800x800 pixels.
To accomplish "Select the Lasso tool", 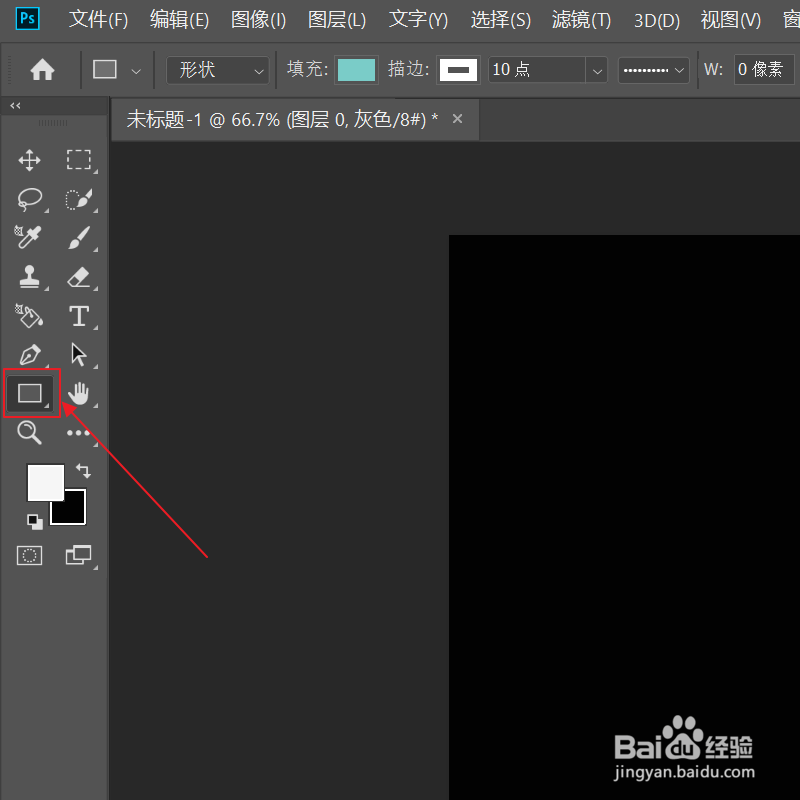I will (30, 199).
